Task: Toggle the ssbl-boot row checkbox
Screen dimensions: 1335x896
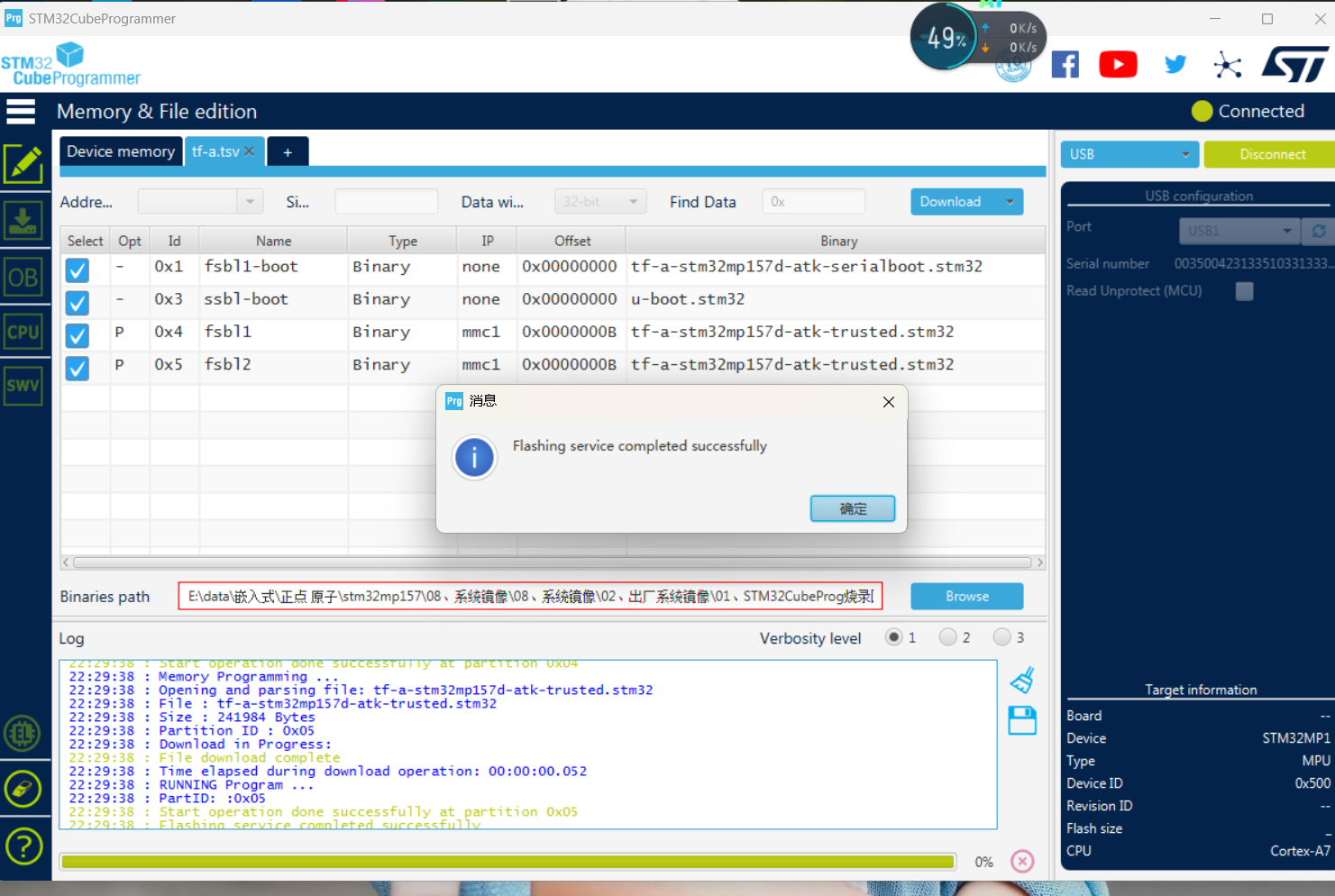Action: pos(78,302)
